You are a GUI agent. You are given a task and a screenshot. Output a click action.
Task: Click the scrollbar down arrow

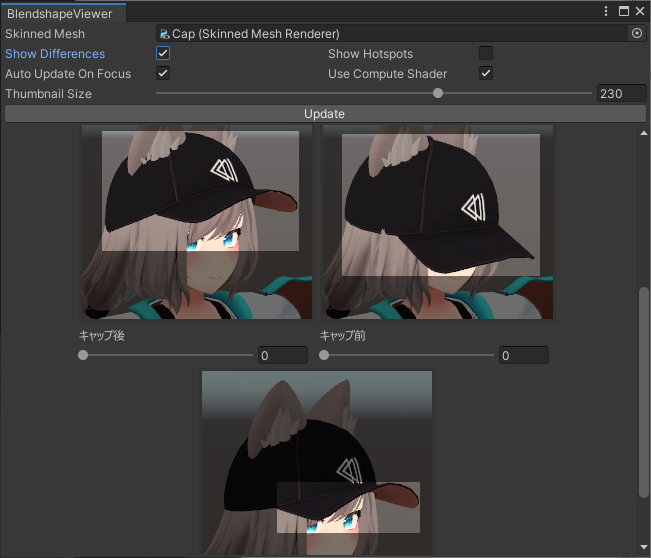click(x=644, y=547)
